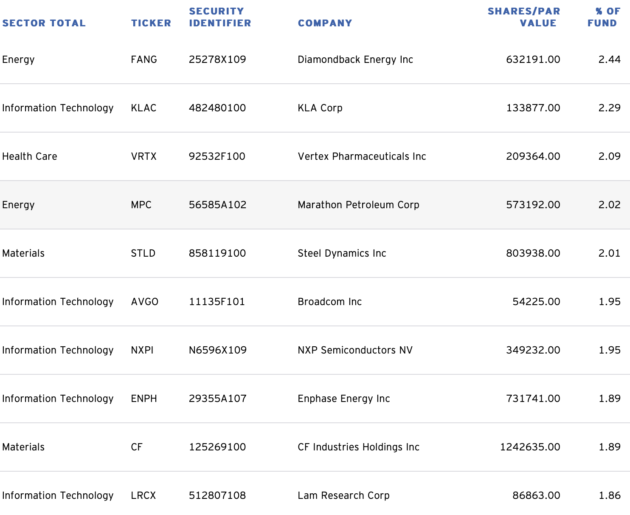Viewport: 630px width, 515px height.
Task: Click the SECTOR TOTAL column header
Action: click(44, 23)
